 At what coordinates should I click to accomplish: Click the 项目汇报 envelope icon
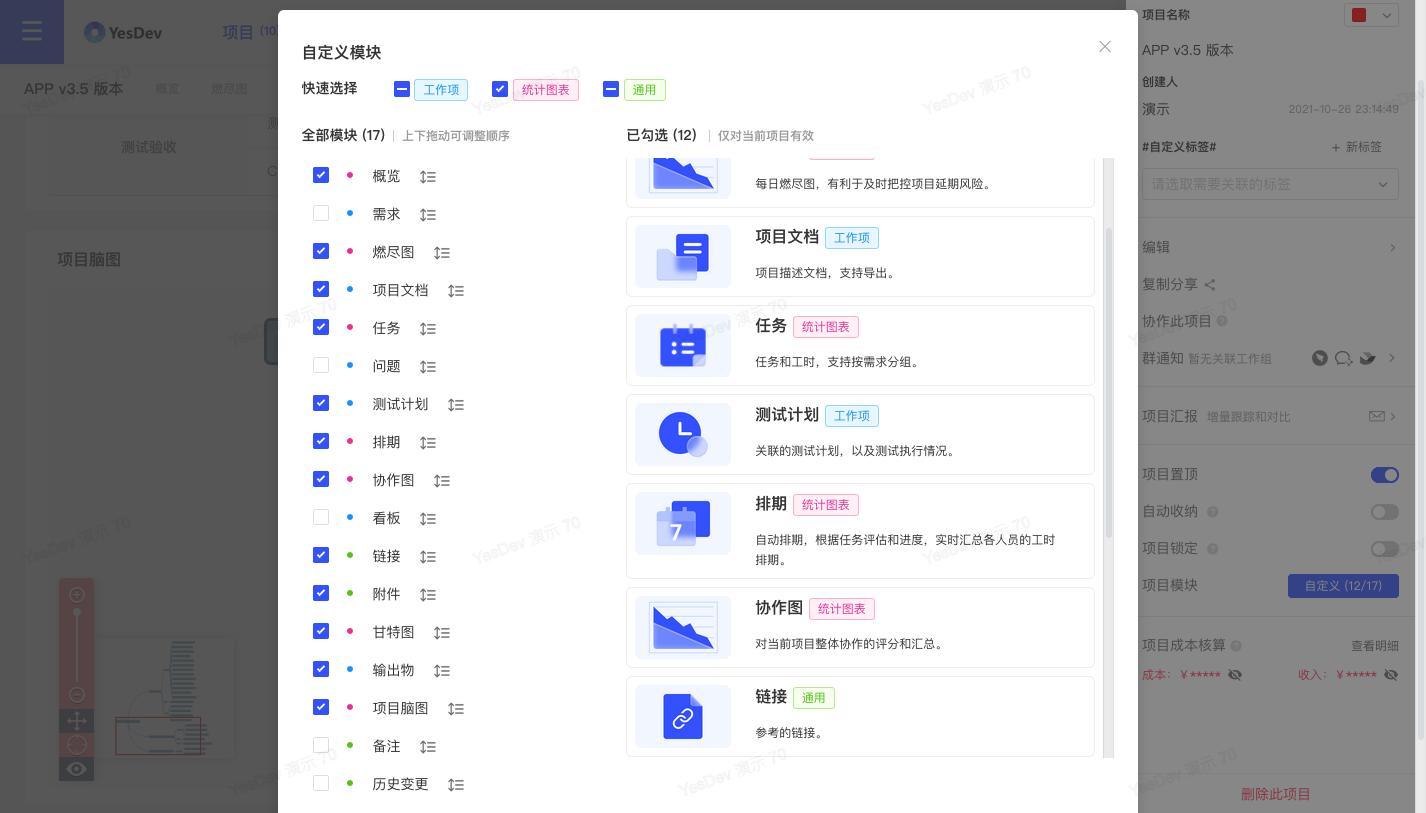click(x=1377, y=415)
